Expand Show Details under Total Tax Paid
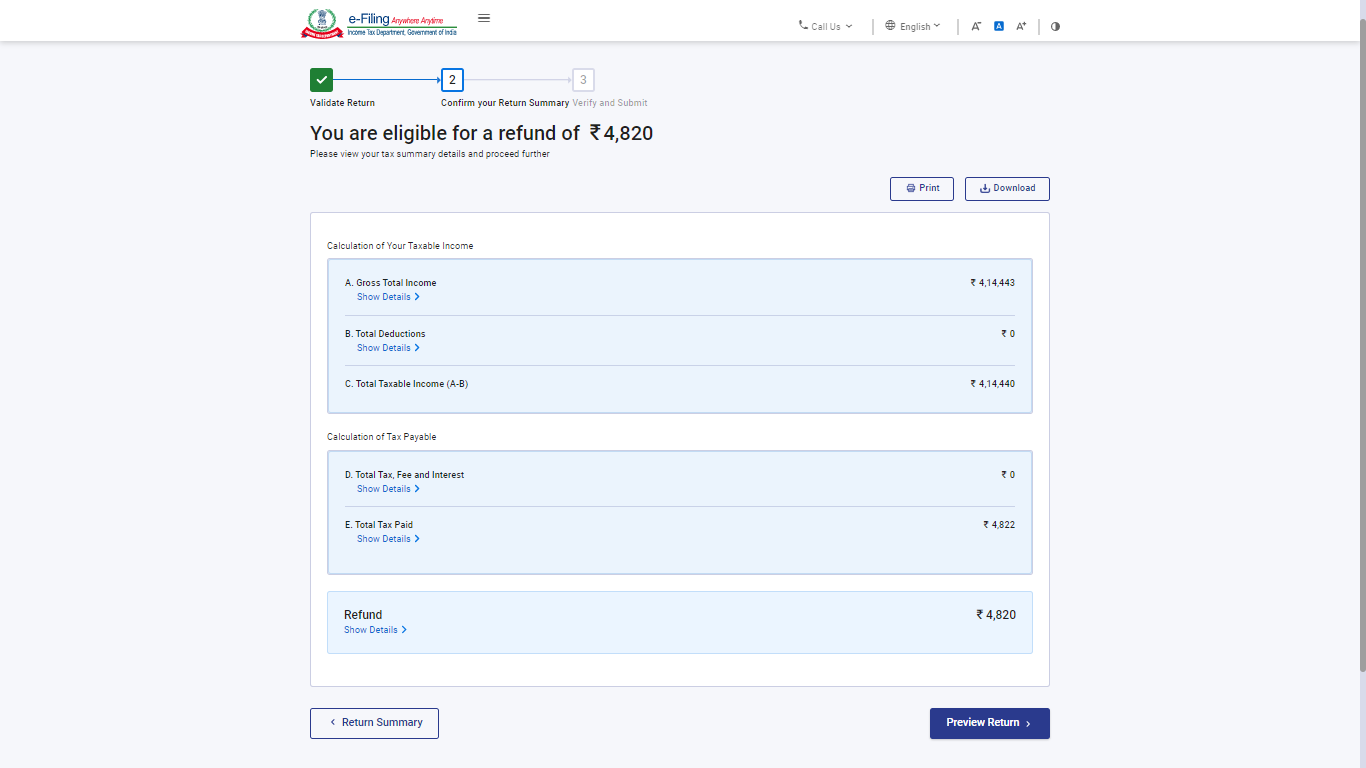Screen dimensions: 1366x768 388,539
